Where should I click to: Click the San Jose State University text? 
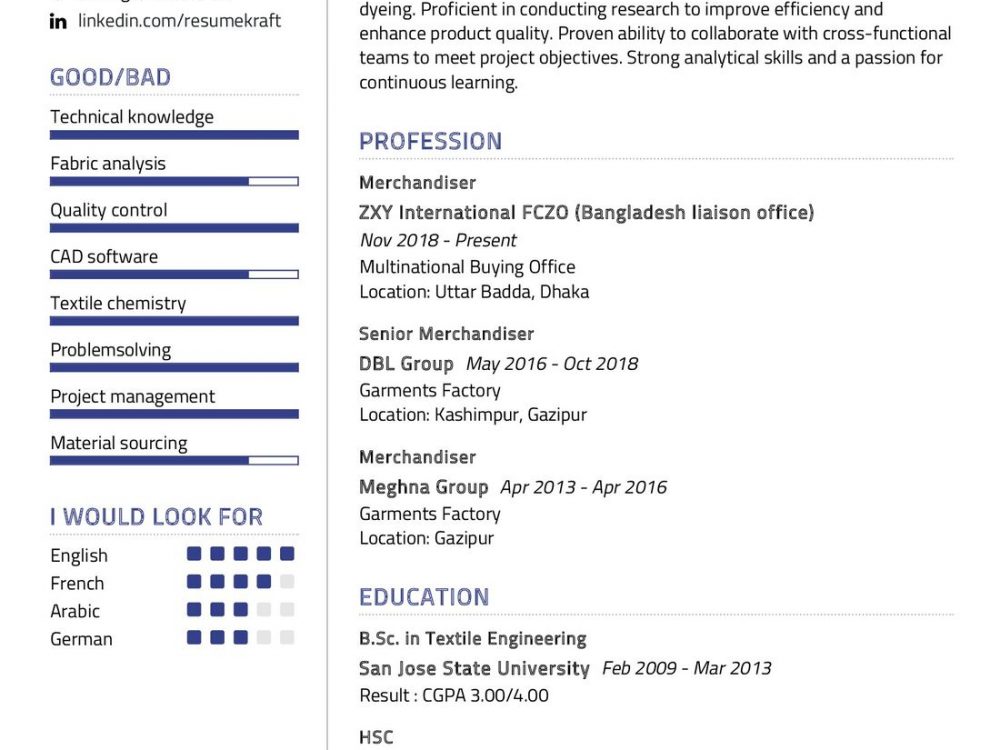coord(474,668)
